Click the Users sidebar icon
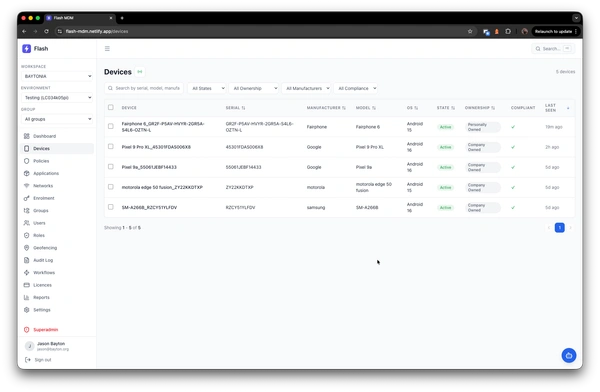 [x=26, y=223]
